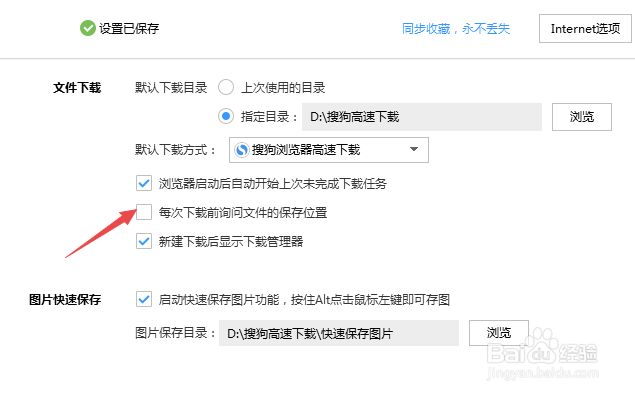Click the green settings-saved checkmark icon

[x=87, y=28]
